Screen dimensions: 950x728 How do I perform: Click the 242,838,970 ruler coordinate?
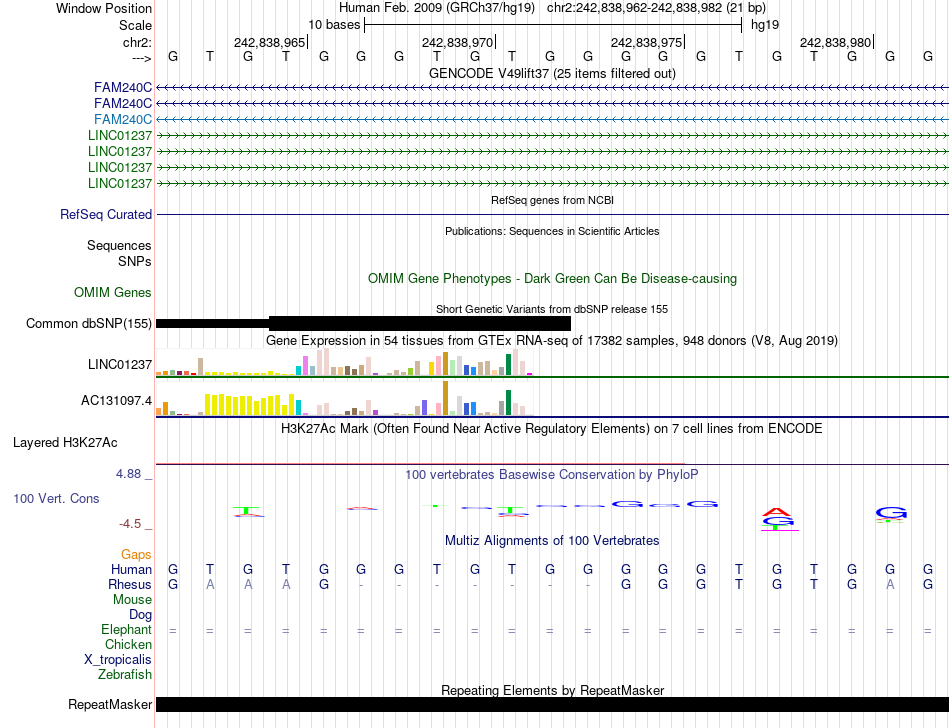pos(457,42)
